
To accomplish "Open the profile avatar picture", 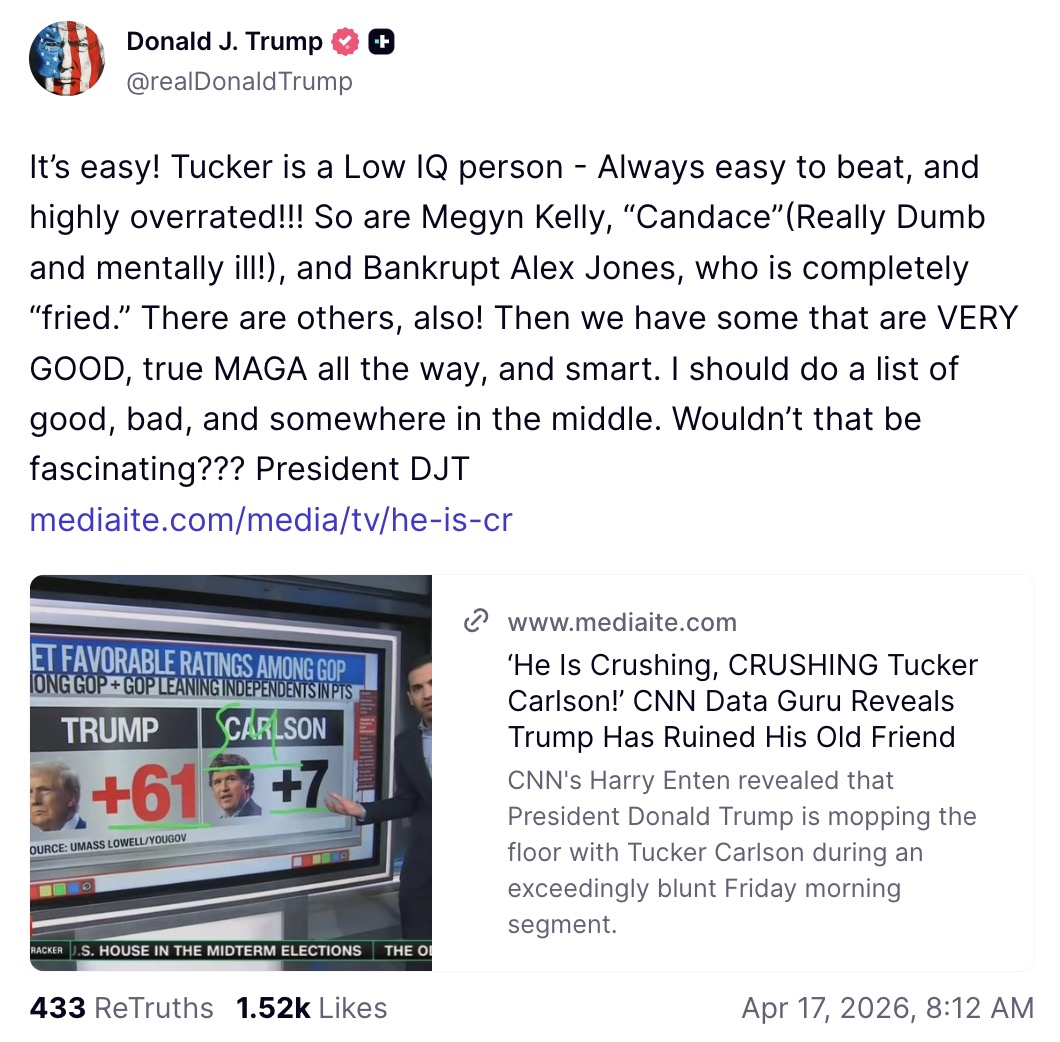I will click(x=67, y=58).
